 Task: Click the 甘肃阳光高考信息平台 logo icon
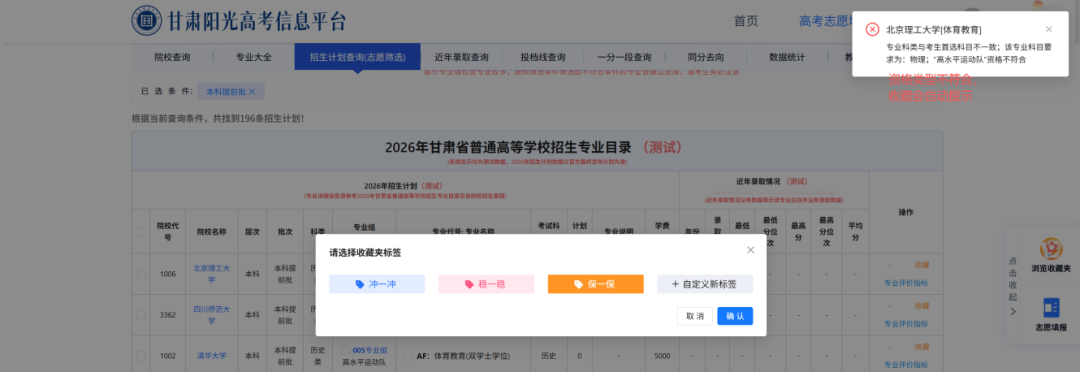click(147, 21)
